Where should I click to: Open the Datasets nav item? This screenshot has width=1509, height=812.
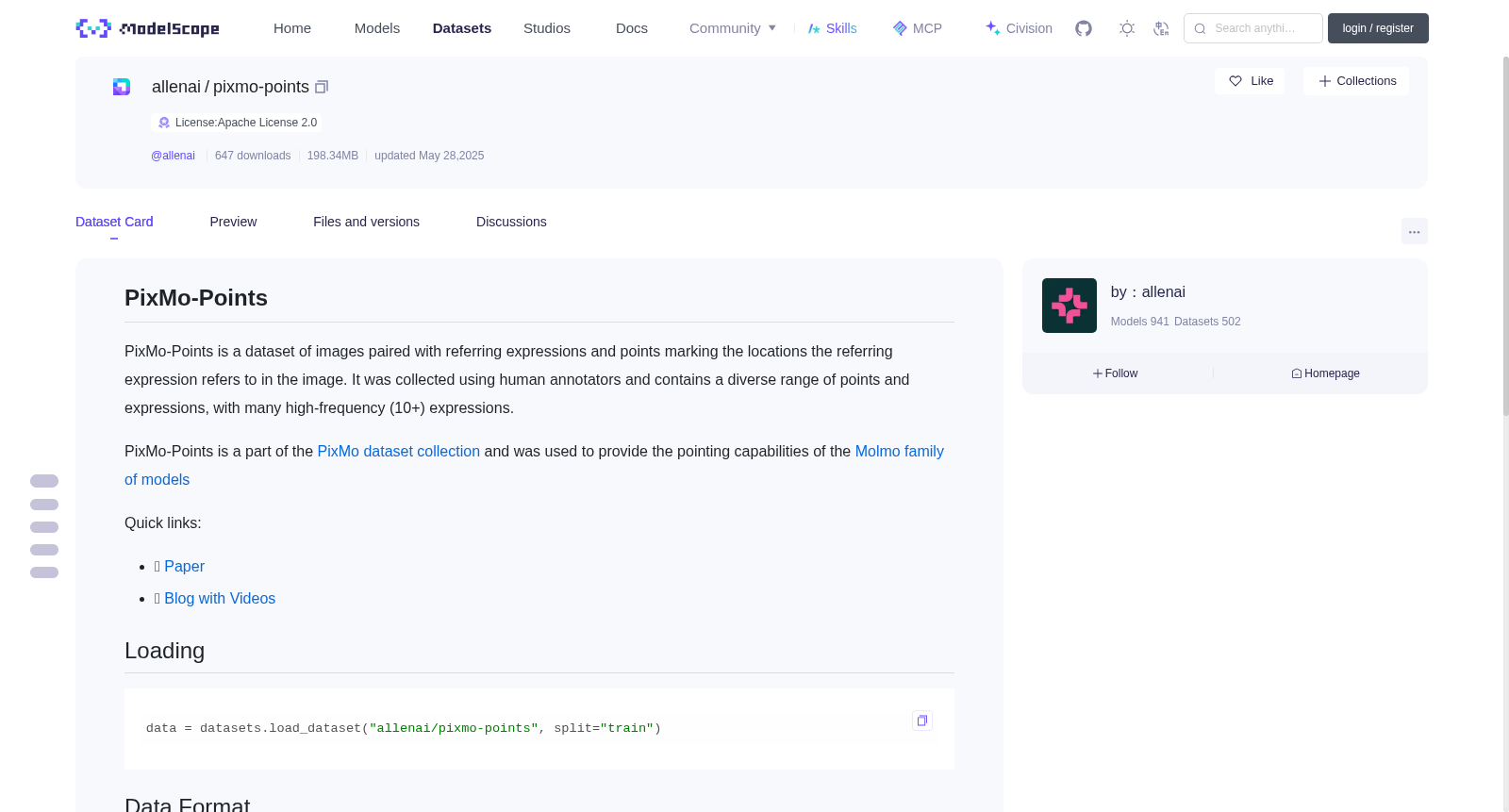pos(462,28)
